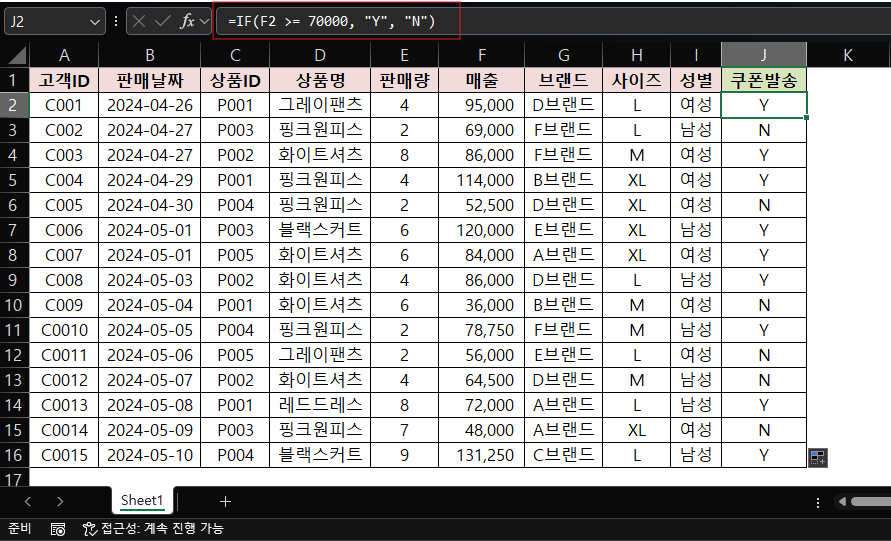Open accessibility status: 계속 진행 가능
Screen dimensions: 891x541
tap(153, 529)
